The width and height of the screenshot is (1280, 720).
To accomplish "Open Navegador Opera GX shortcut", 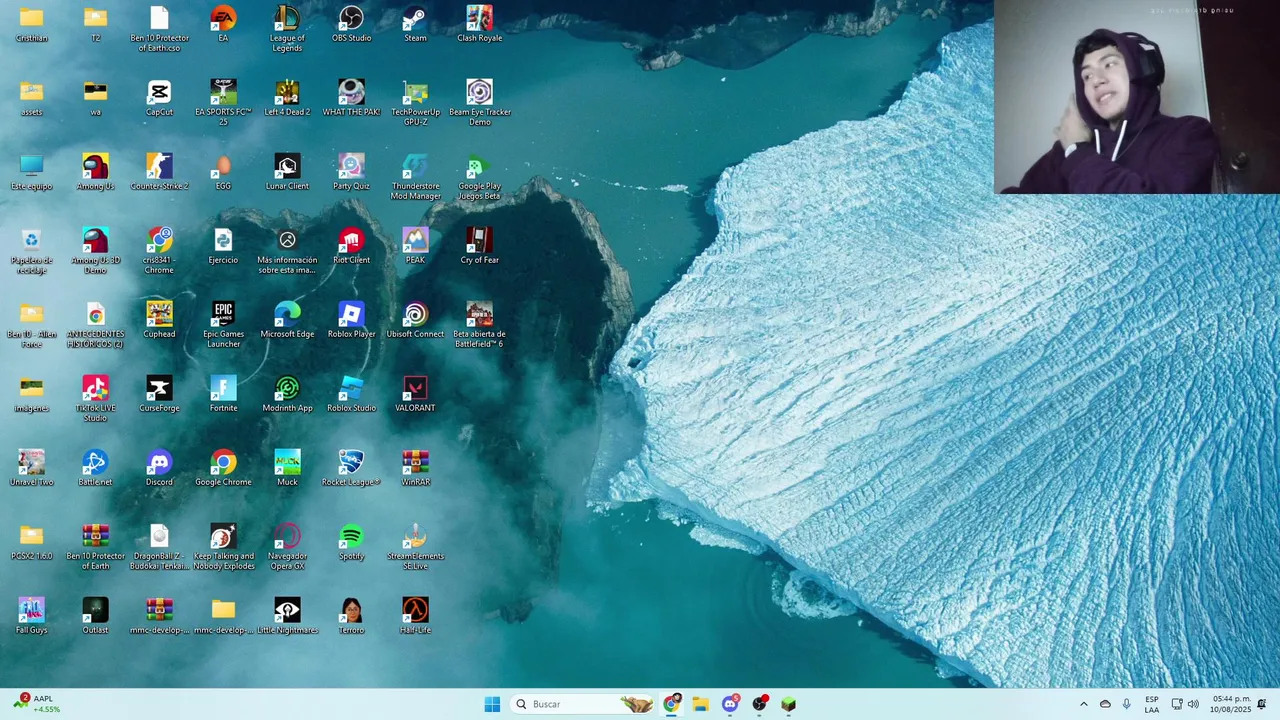I will pos(287,546).
